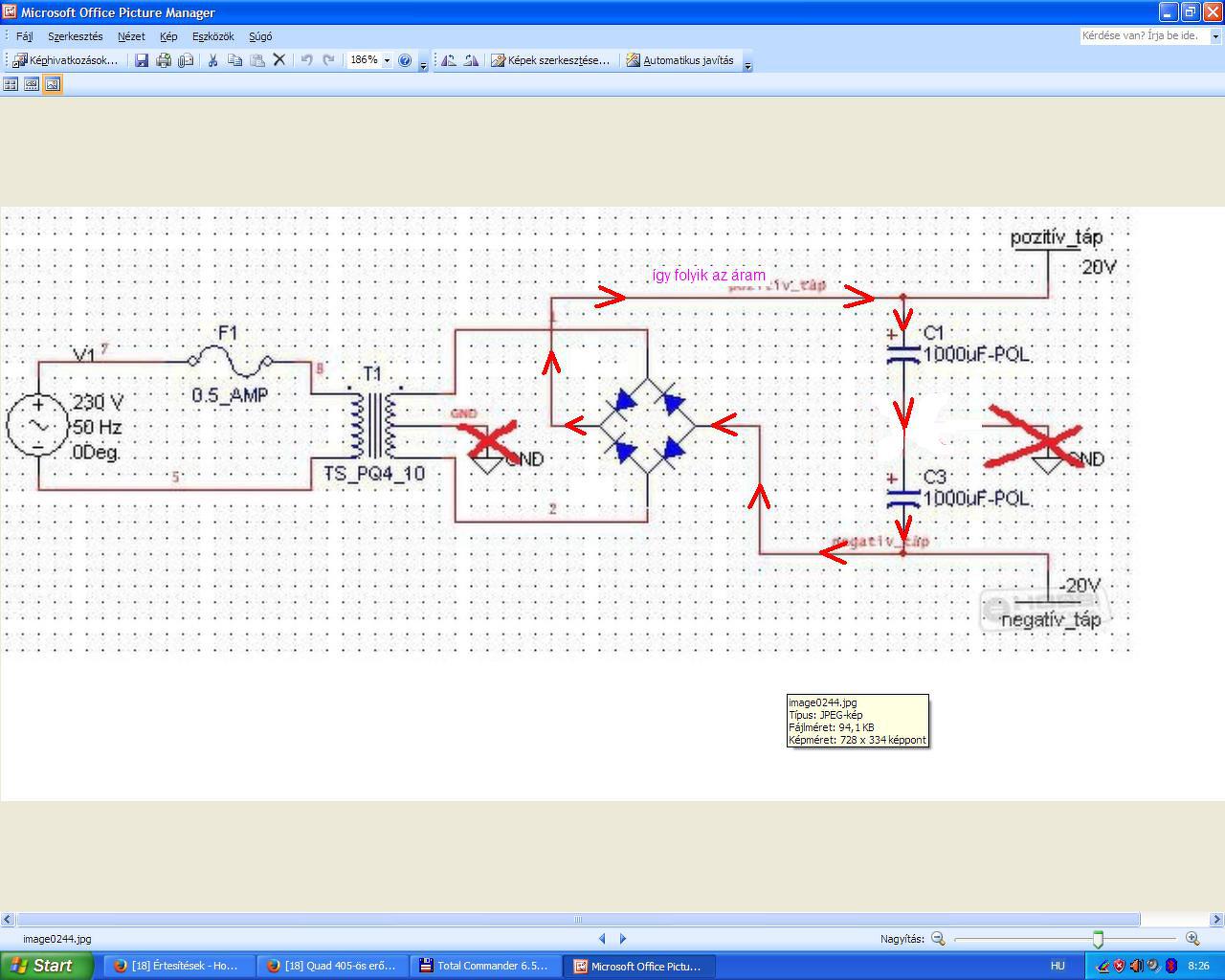
Task: Click the system clock showing 8:26
Action: (1198, 966)
